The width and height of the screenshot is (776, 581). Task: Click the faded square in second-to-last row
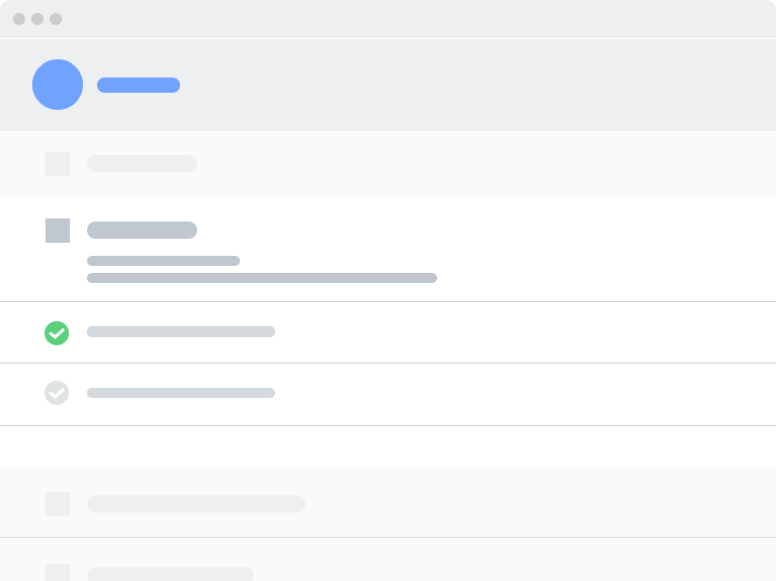click(58, 504)
